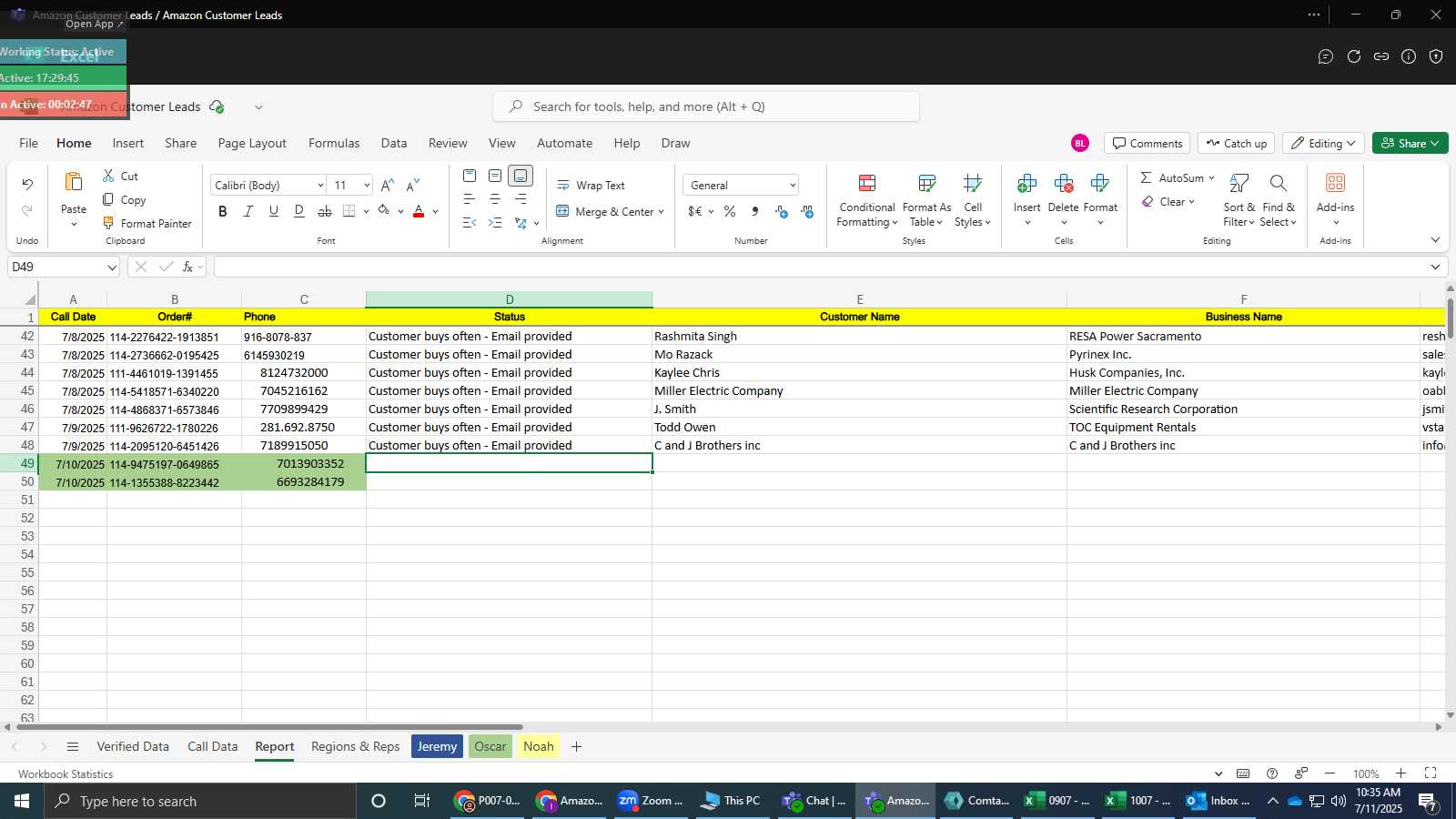Viewport: 1456px width, 819px height.
Task: Open Cell Styles gallery
Action: (x=973, y=200)
